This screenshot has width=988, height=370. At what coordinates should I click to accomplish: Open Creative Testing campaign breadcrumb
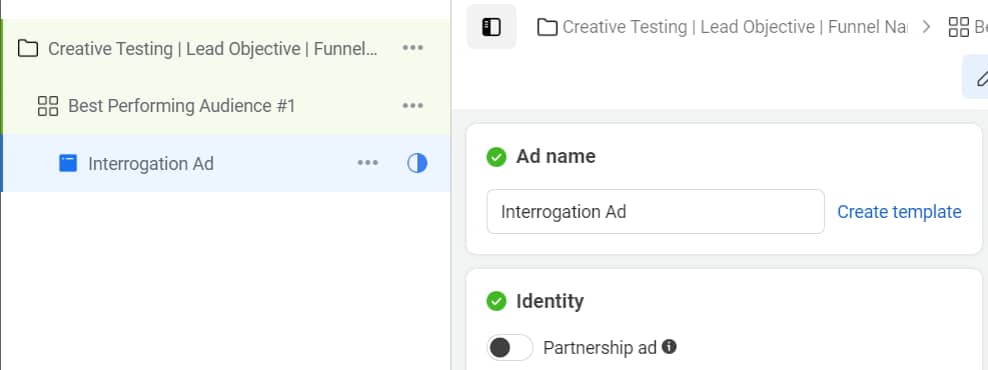click(x=735, y=27)
